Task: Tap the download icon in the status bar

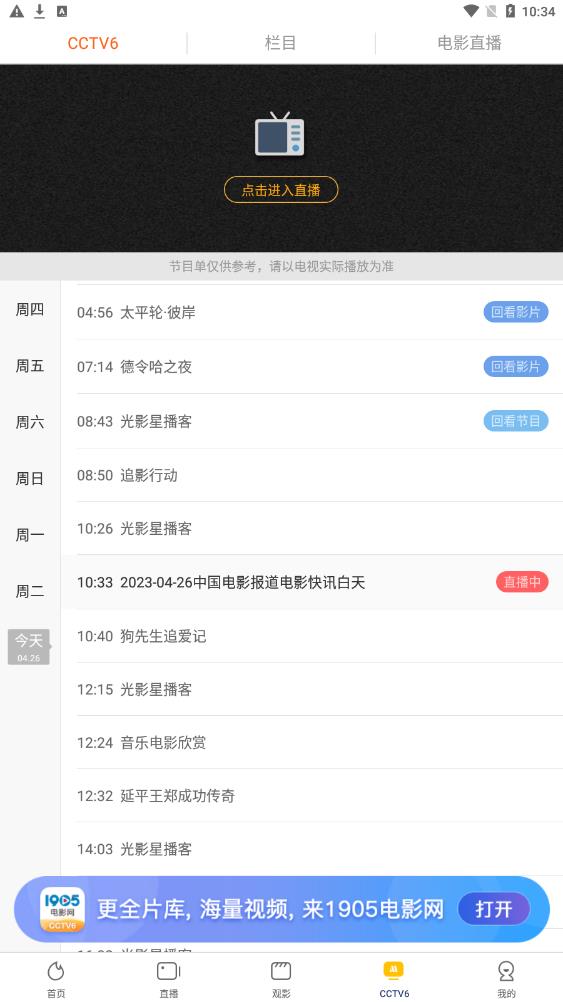Action: coord(40,11)
